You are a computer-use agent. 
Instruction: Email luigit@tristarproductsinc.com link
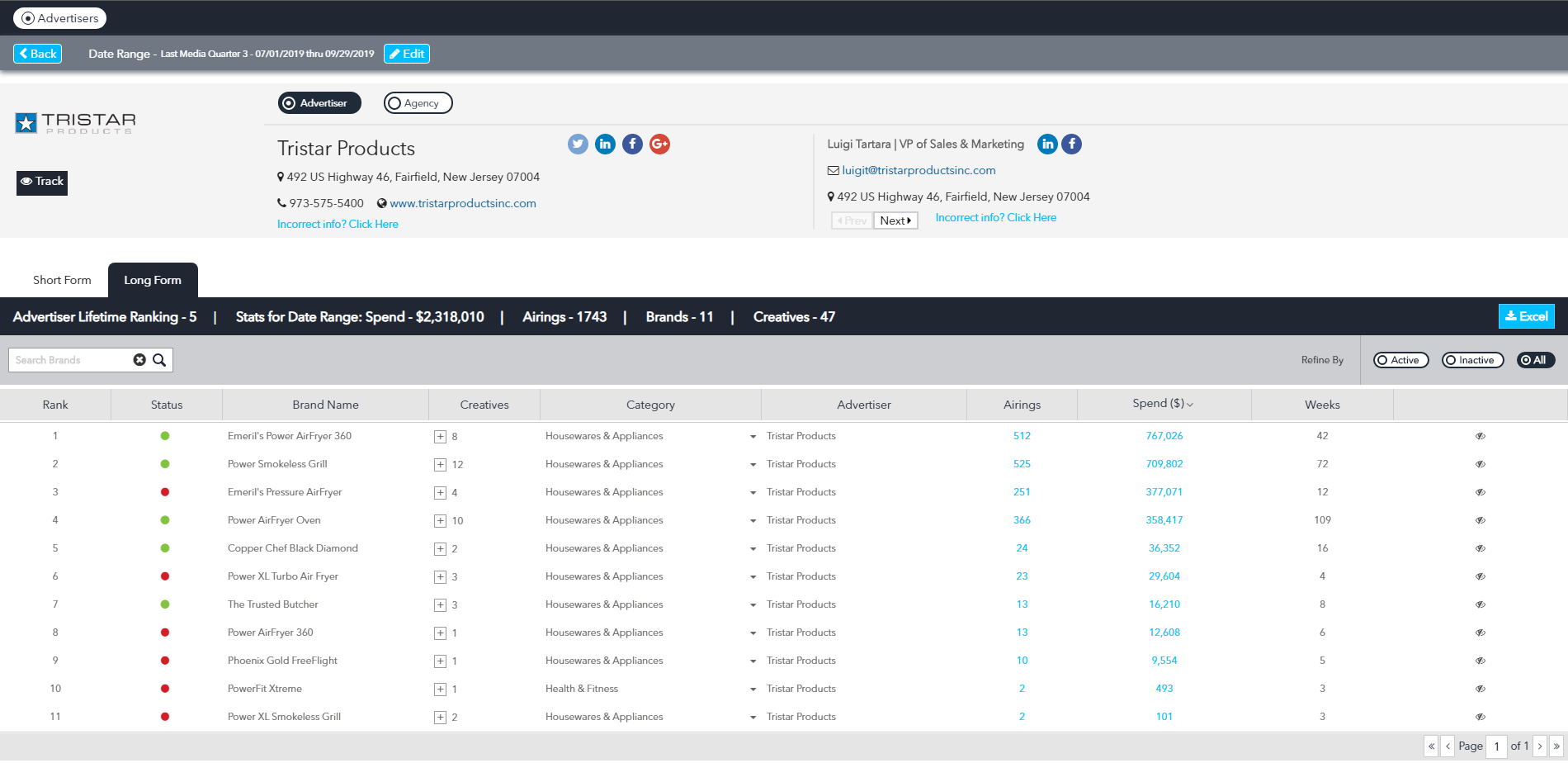(919, 170)
